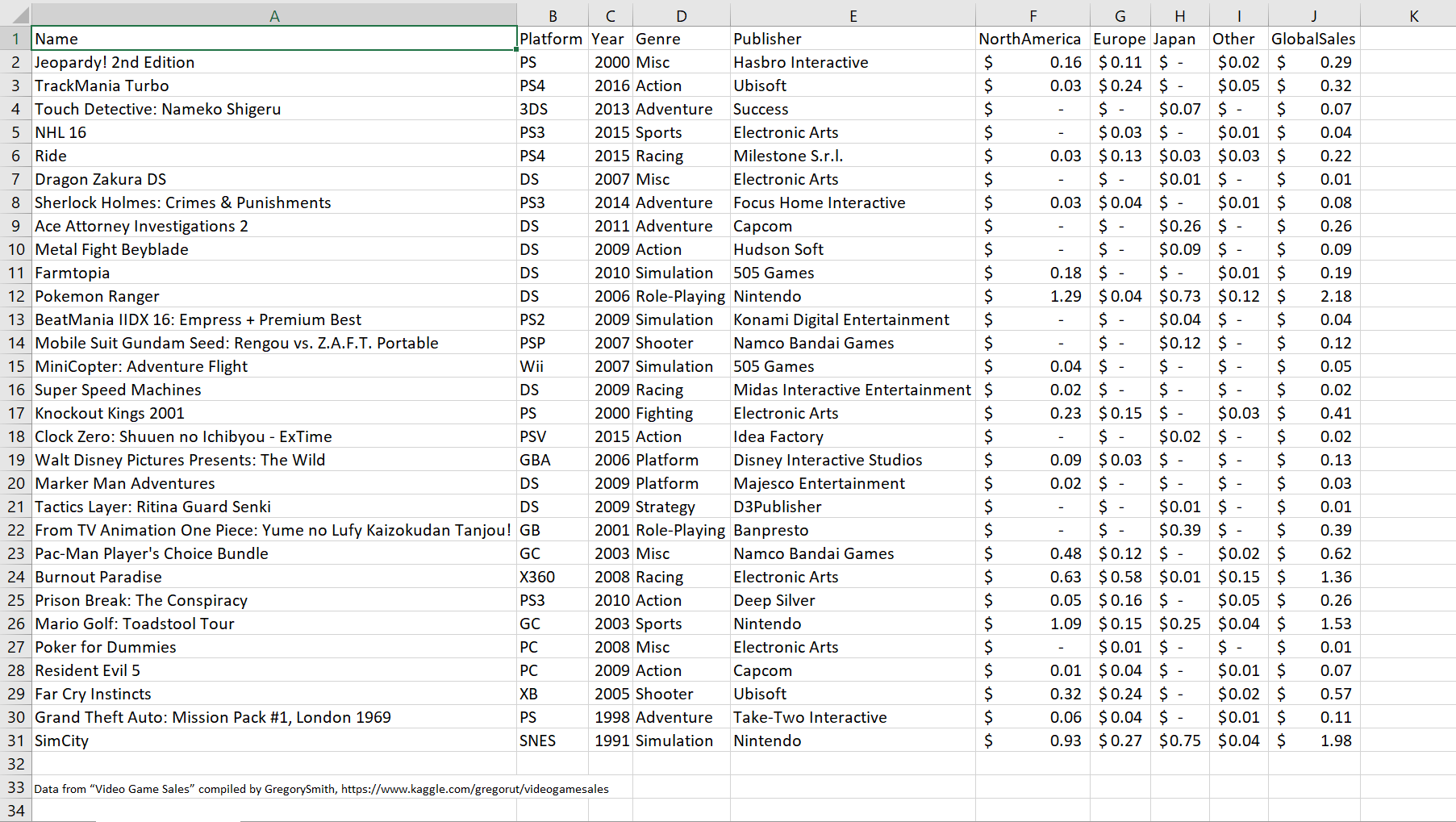The width and height of the screenshot is (1456, 822).
Task: Select the cell Poker for Dummies
Action: pos(274,647)
